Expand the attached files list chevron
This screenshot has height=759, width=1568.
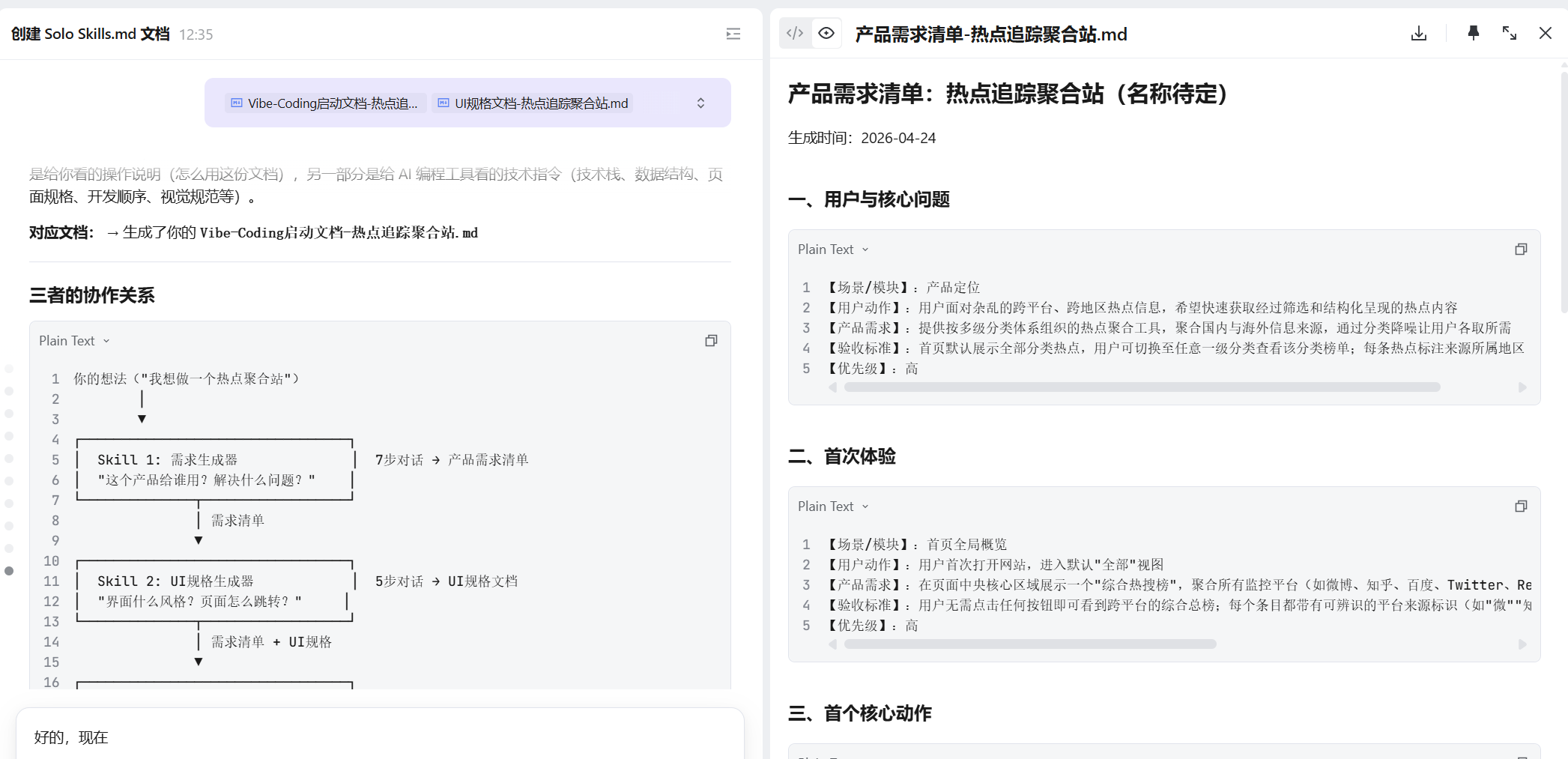[x=700, y=103]
